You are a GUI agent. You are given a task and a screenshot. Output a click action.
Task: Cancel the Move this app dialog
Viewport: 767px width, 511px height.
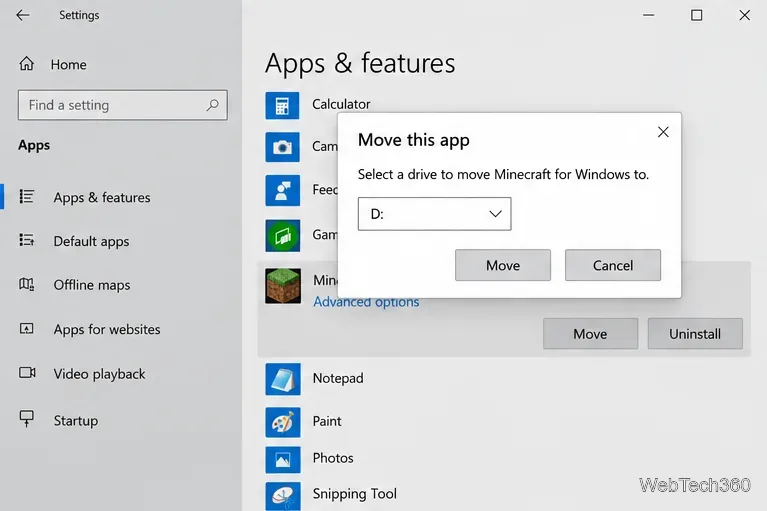[613, 265]
